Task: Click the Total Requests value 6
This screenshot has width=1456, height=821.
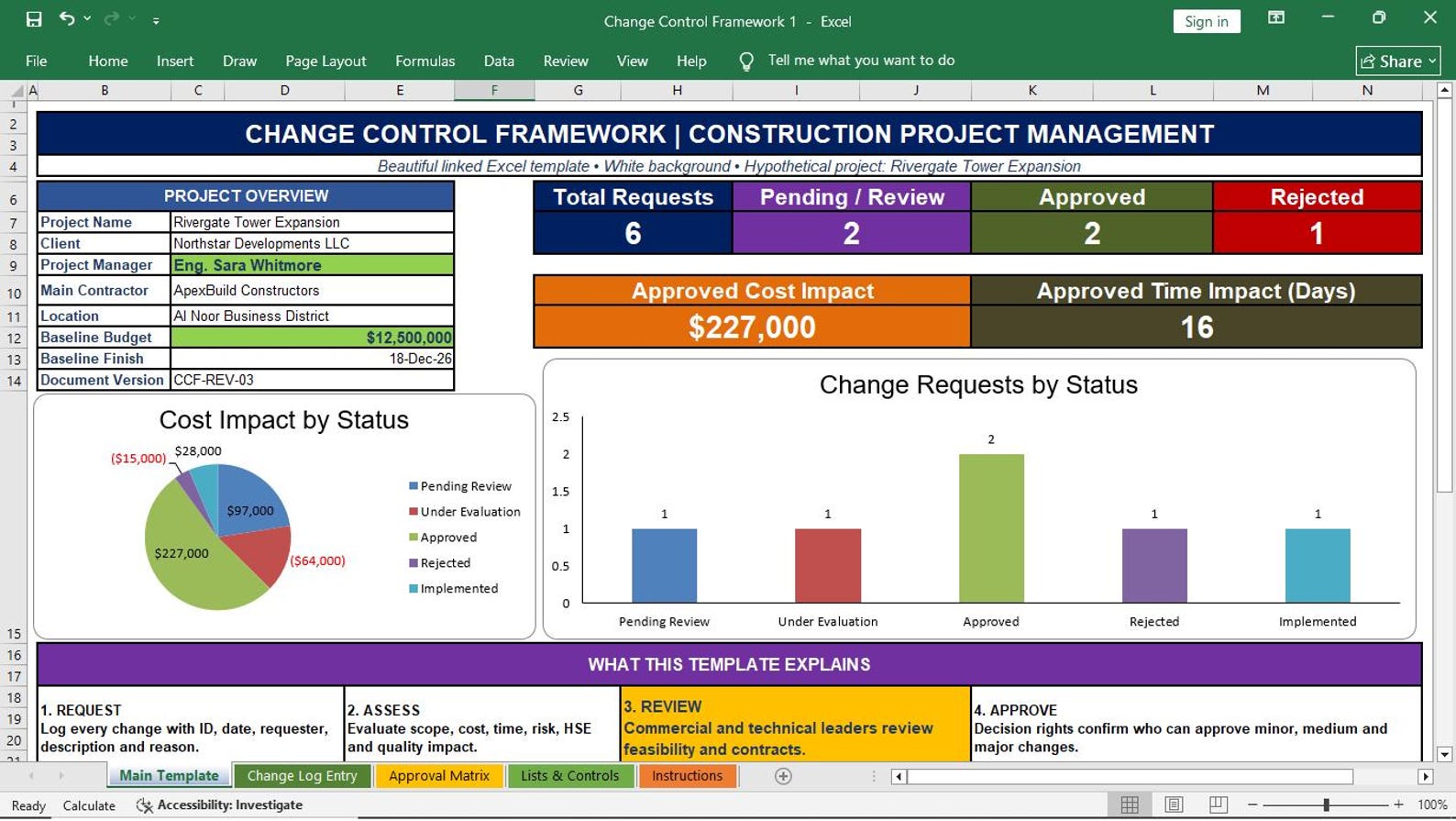Action: (x=633, y=233)
